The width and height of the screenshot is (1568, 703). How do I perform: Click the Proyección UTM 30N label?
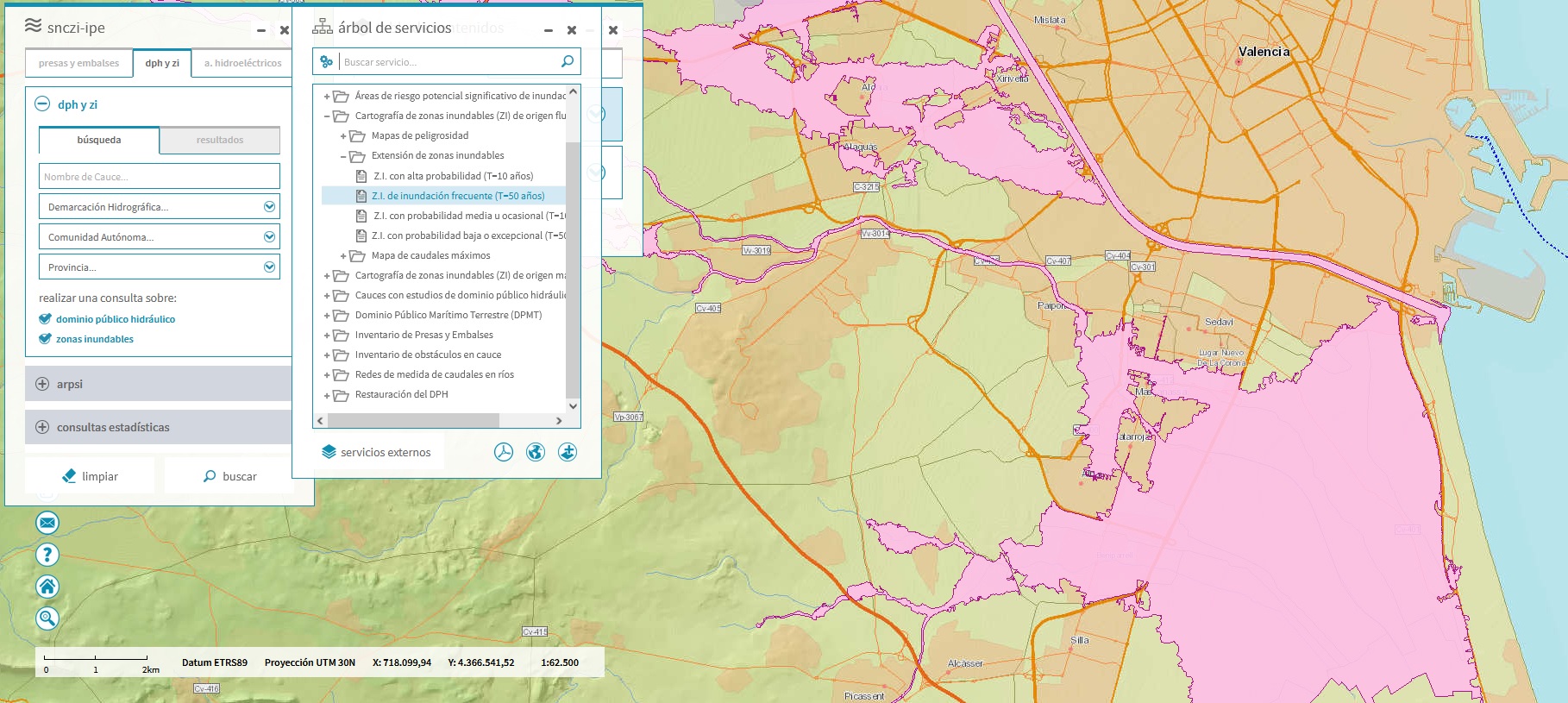(310, 662)
